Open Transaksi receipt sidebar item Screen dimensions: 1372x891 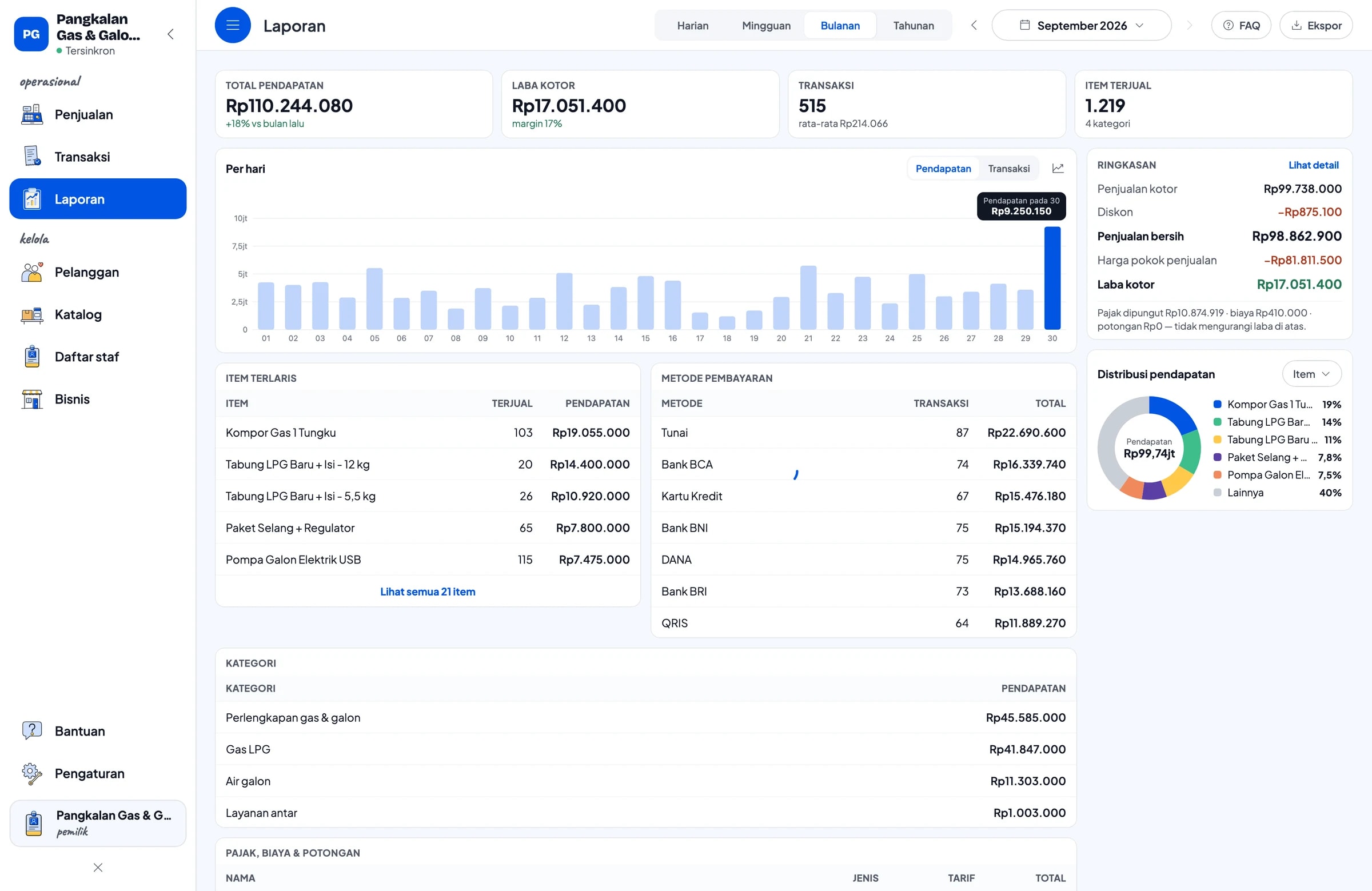(98, 157)
